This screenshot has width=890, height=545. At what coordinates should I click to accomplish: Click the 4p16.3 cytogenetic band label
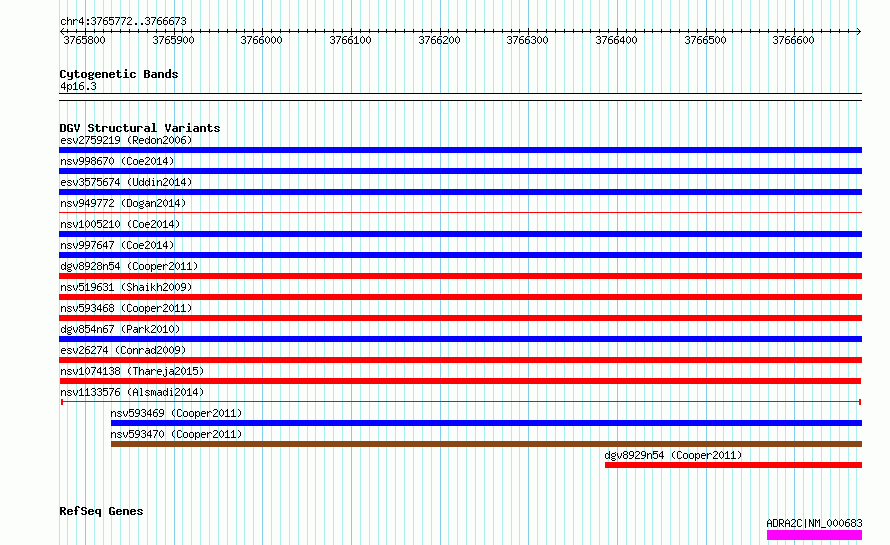coord(78,86)
